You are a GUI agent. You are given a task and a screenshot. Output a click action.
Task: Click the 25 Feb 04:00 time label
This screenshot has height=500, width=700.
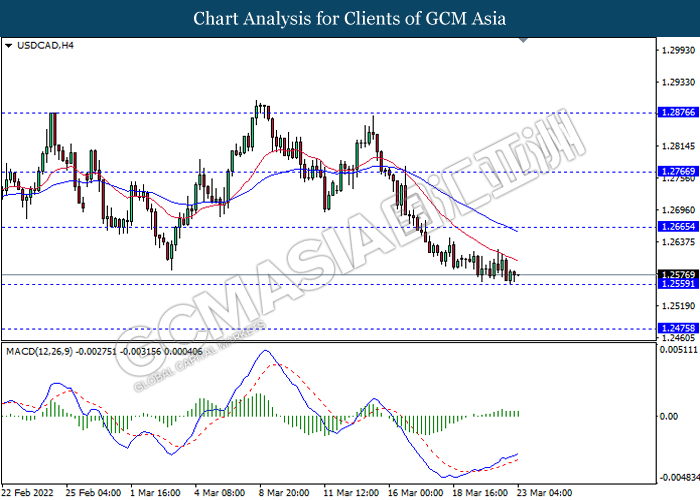93,493
